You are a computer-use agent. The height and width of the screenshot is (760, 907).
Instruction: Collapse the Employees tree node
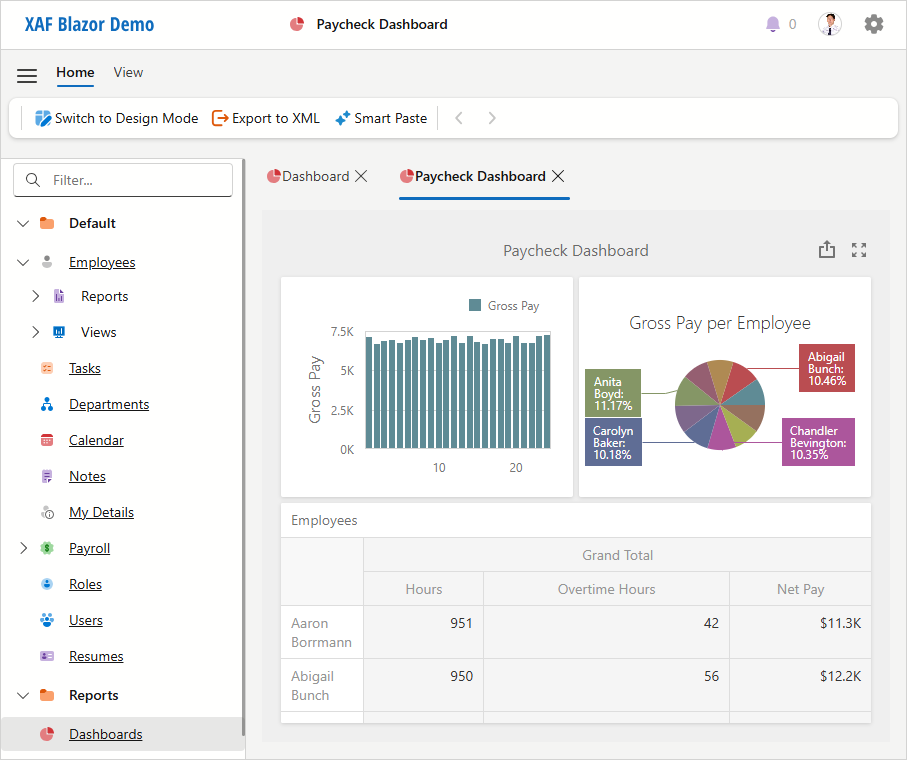click(23, 263)
